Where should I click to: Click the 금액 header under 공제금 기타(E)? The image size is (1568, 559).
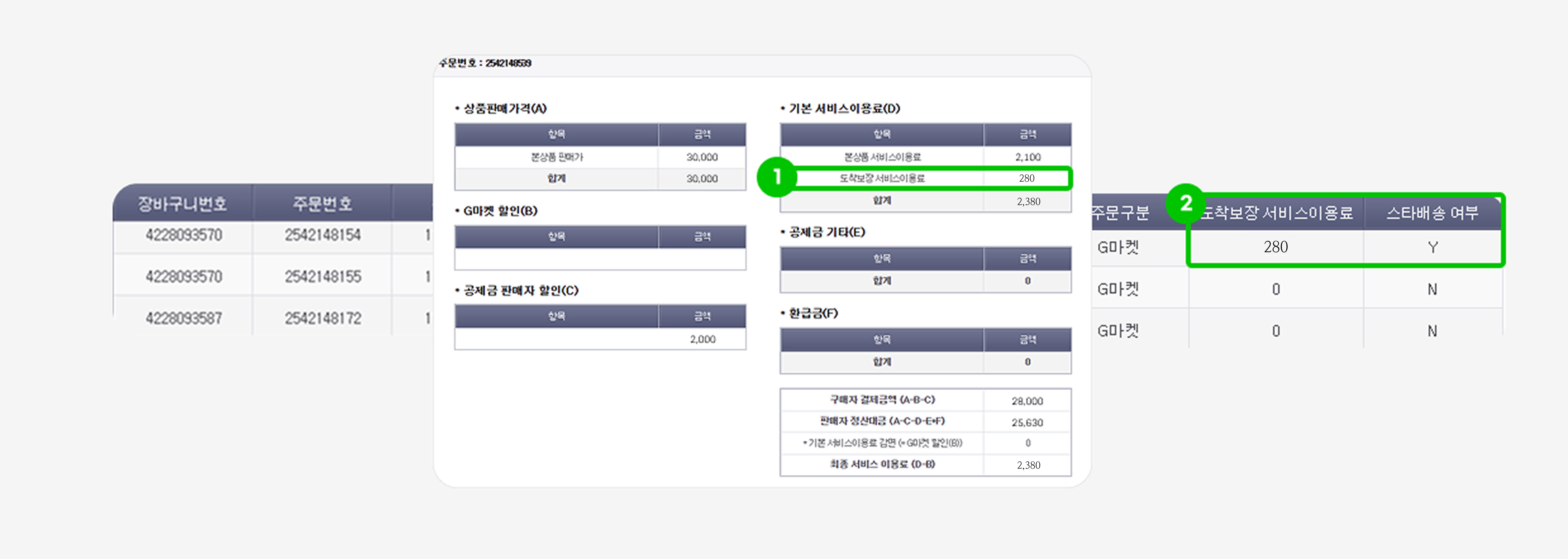tap(1028, 259)
